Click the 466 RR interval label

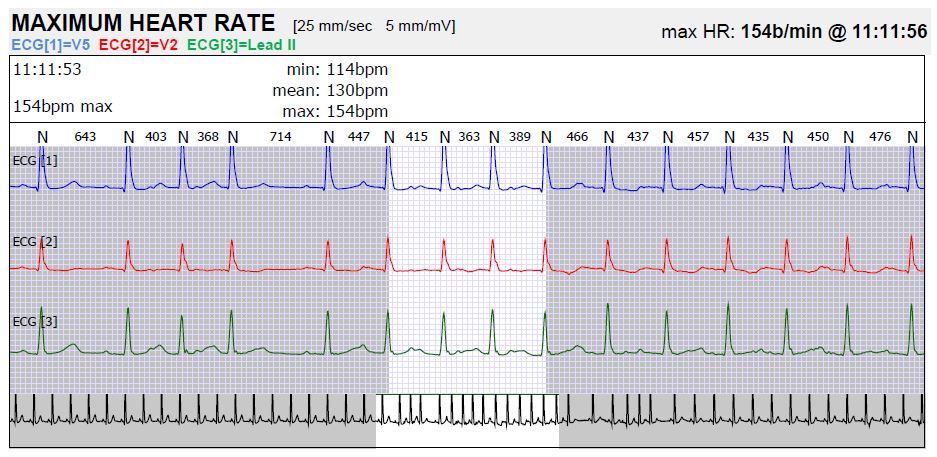[x=577, y=136]
